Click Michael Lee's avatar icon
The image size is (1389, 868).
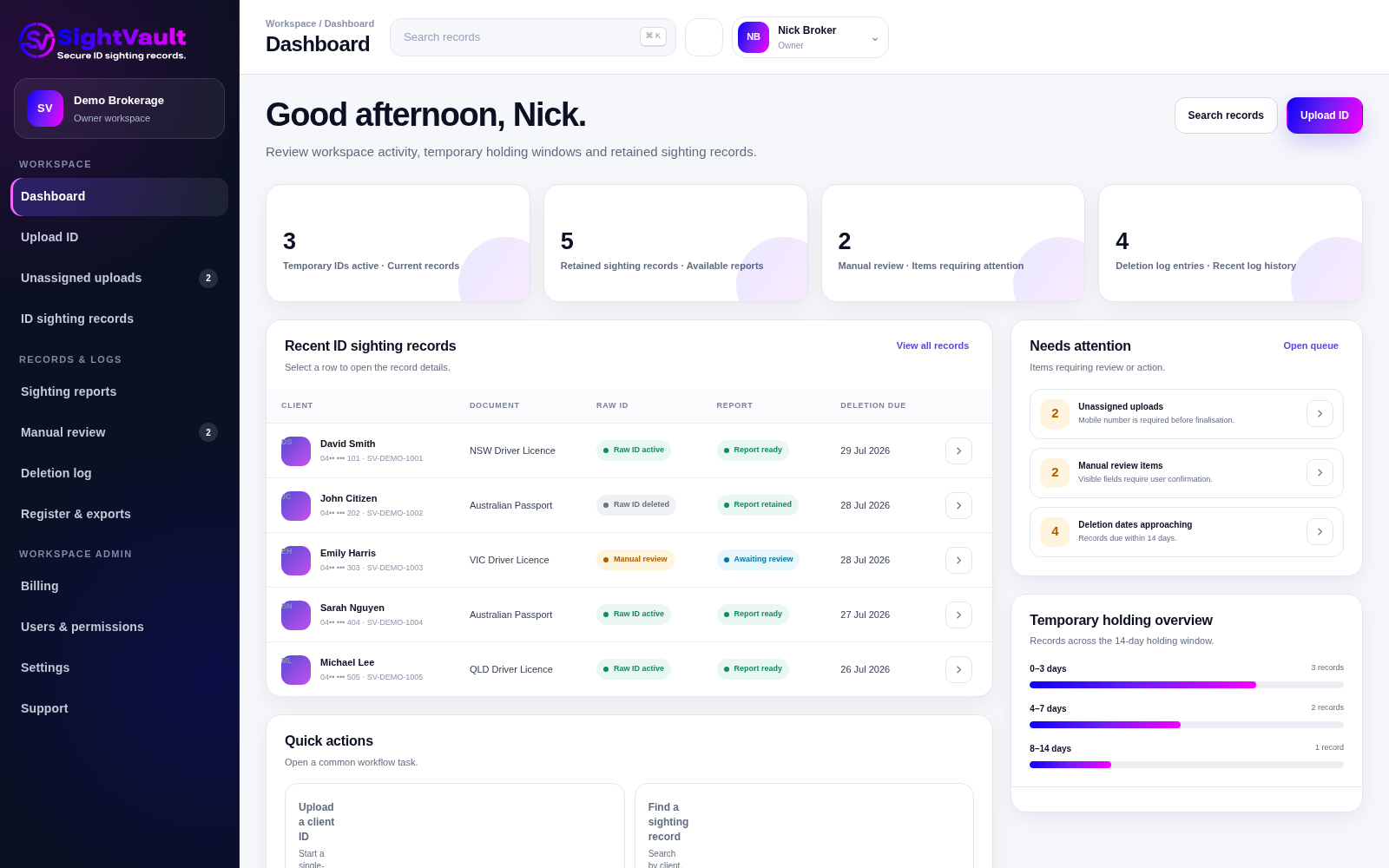[x=296, y=670]
